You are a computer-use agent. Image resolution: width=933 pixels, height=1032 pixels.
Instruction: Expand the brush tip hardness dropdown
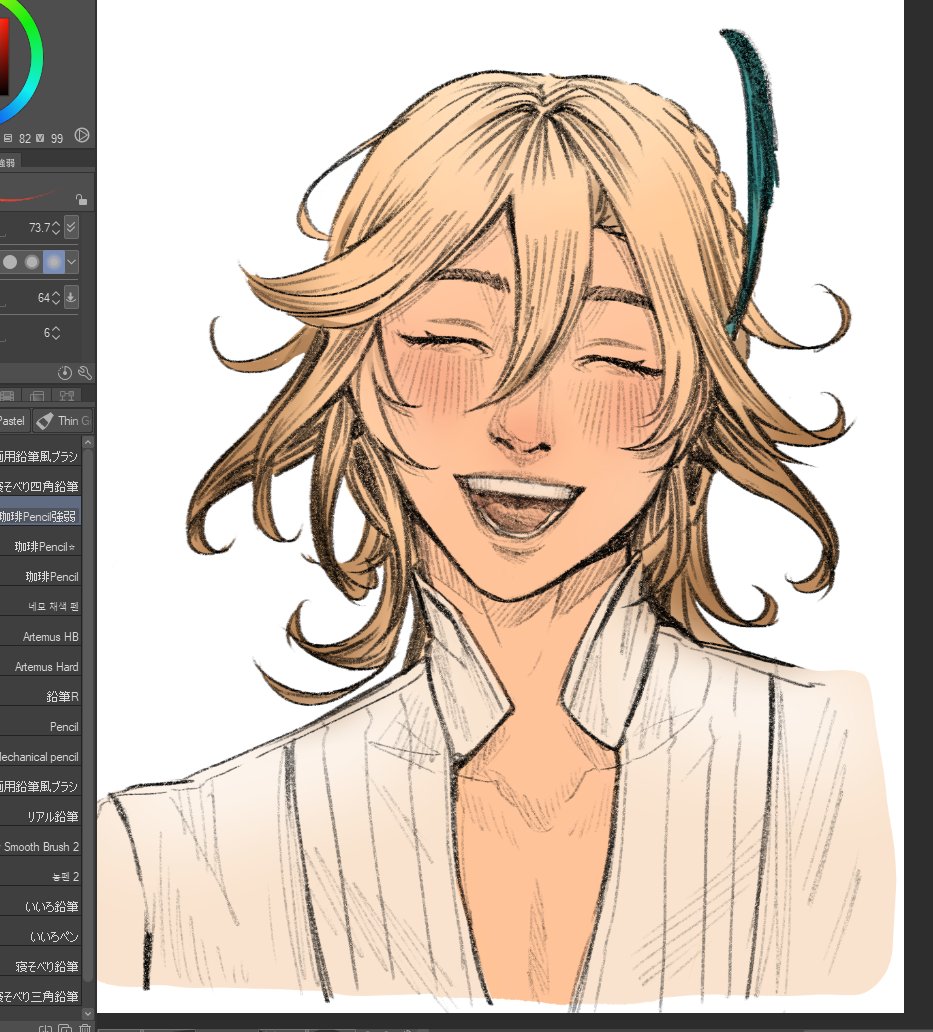point(71,262)
